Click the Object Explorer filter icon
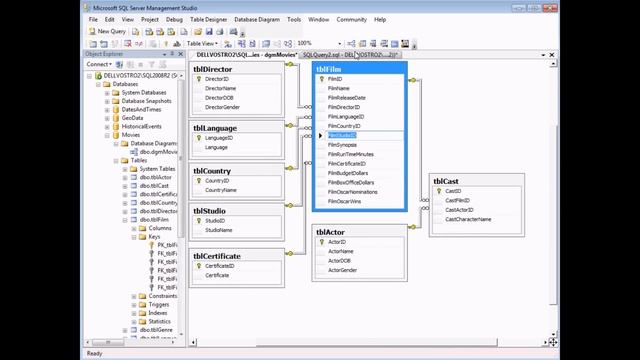 [x=151, y=64]
